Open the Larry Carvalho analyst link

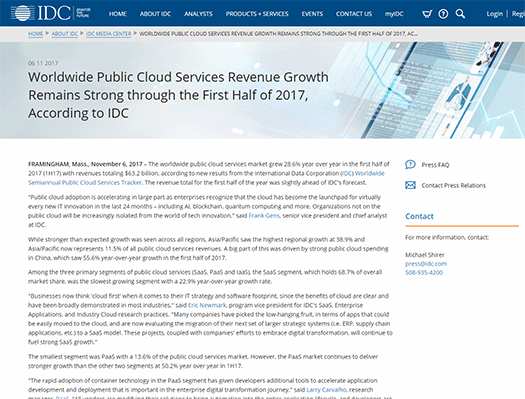click(x=326, y=390)
